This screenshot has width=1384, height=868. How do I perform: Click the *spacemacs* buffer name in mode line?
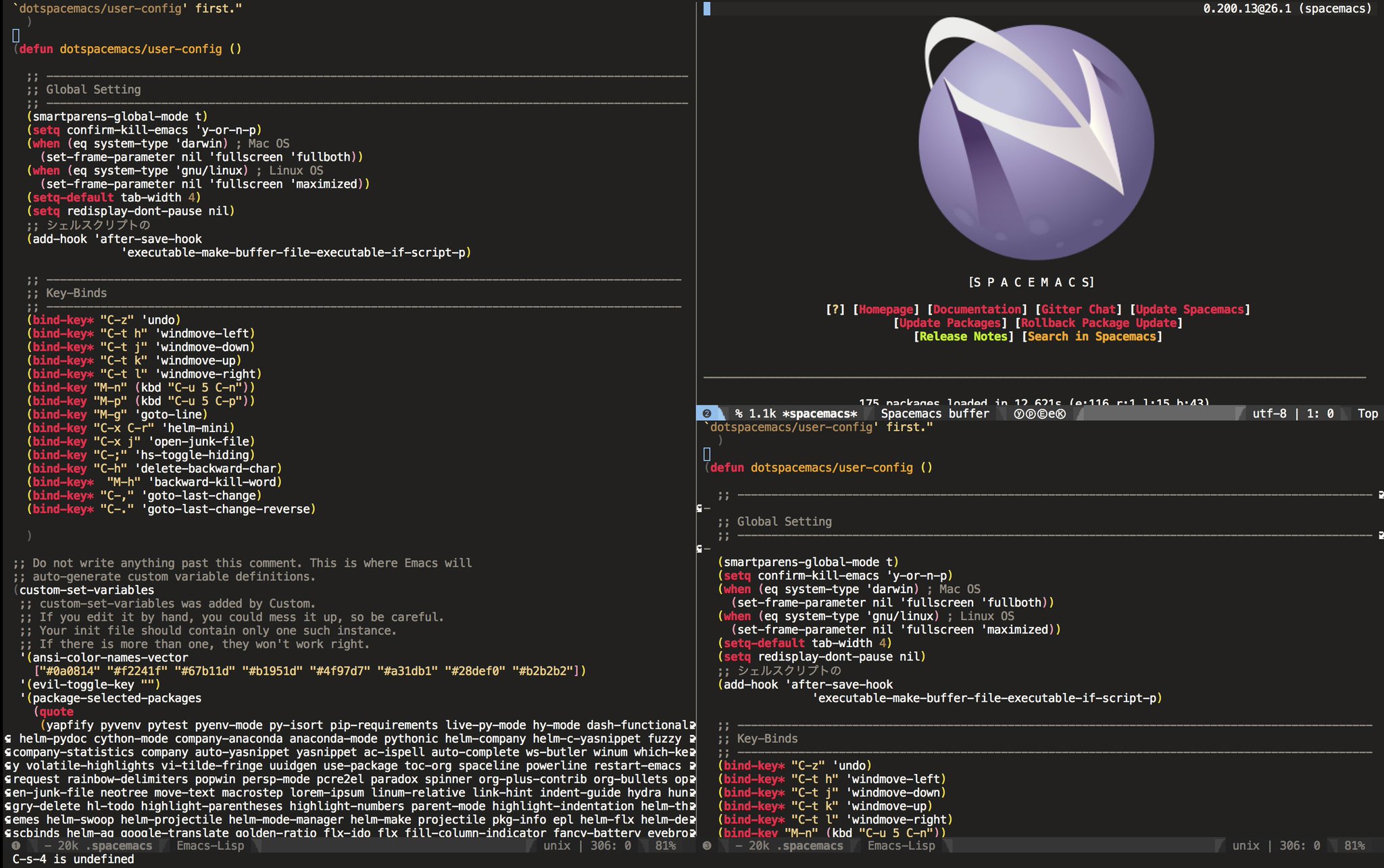point(820,413)
